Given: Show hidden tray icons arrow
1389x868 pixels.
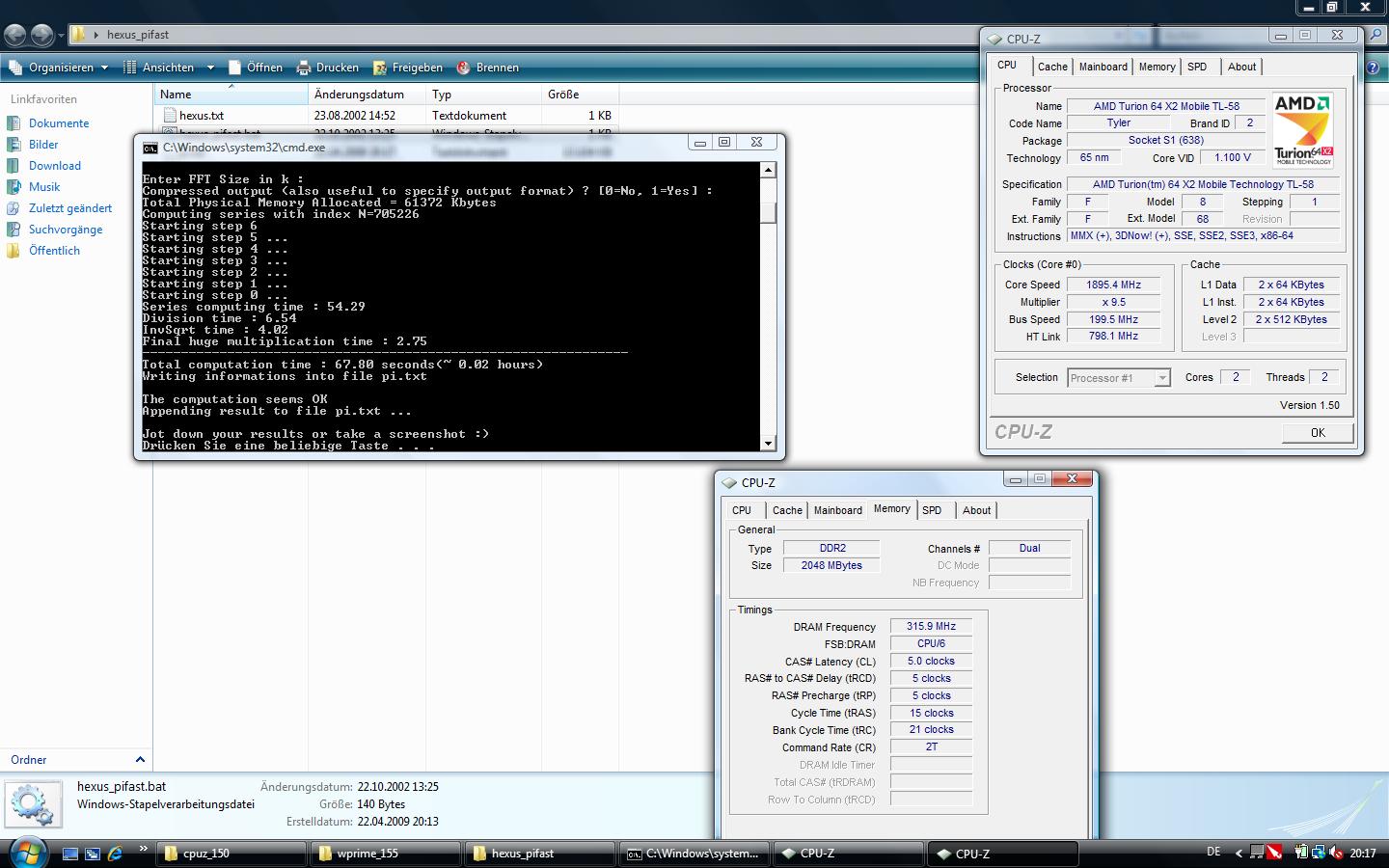Looking at the screenshot, I should coord(1239,853).
